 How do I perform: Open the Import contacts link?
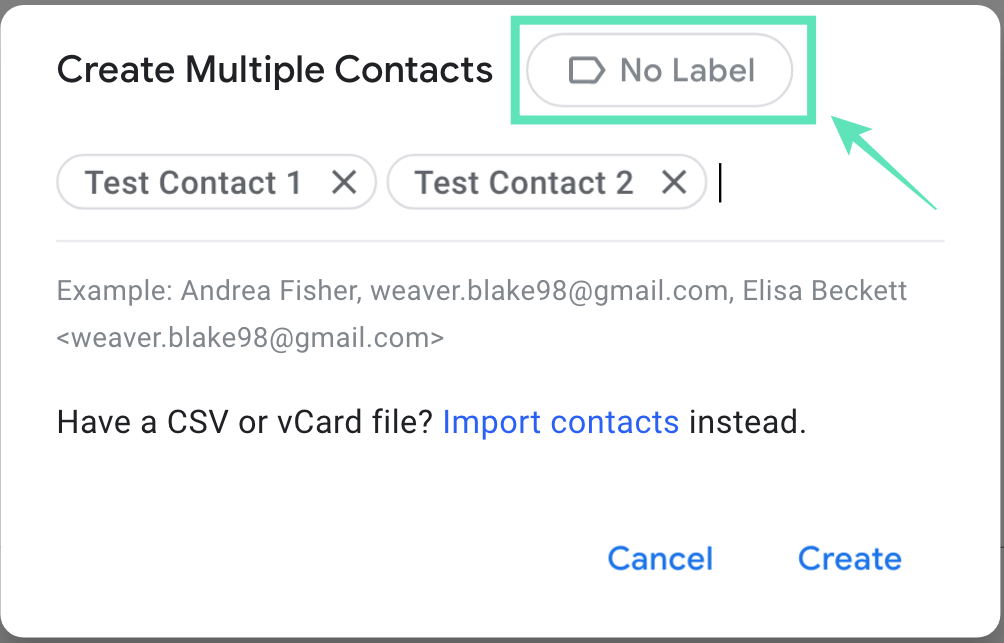(x=560, y=423)
